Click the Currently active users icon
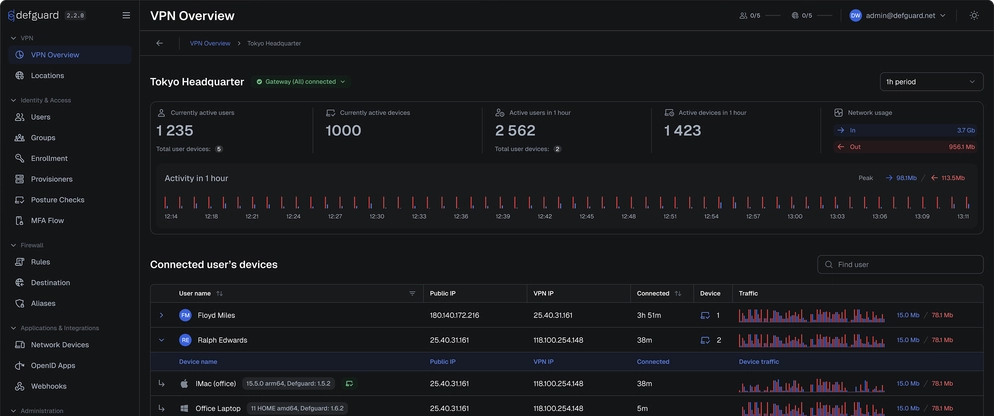Image resolution: width=994 pixels, height=416 pixels. tap(161, 113)
